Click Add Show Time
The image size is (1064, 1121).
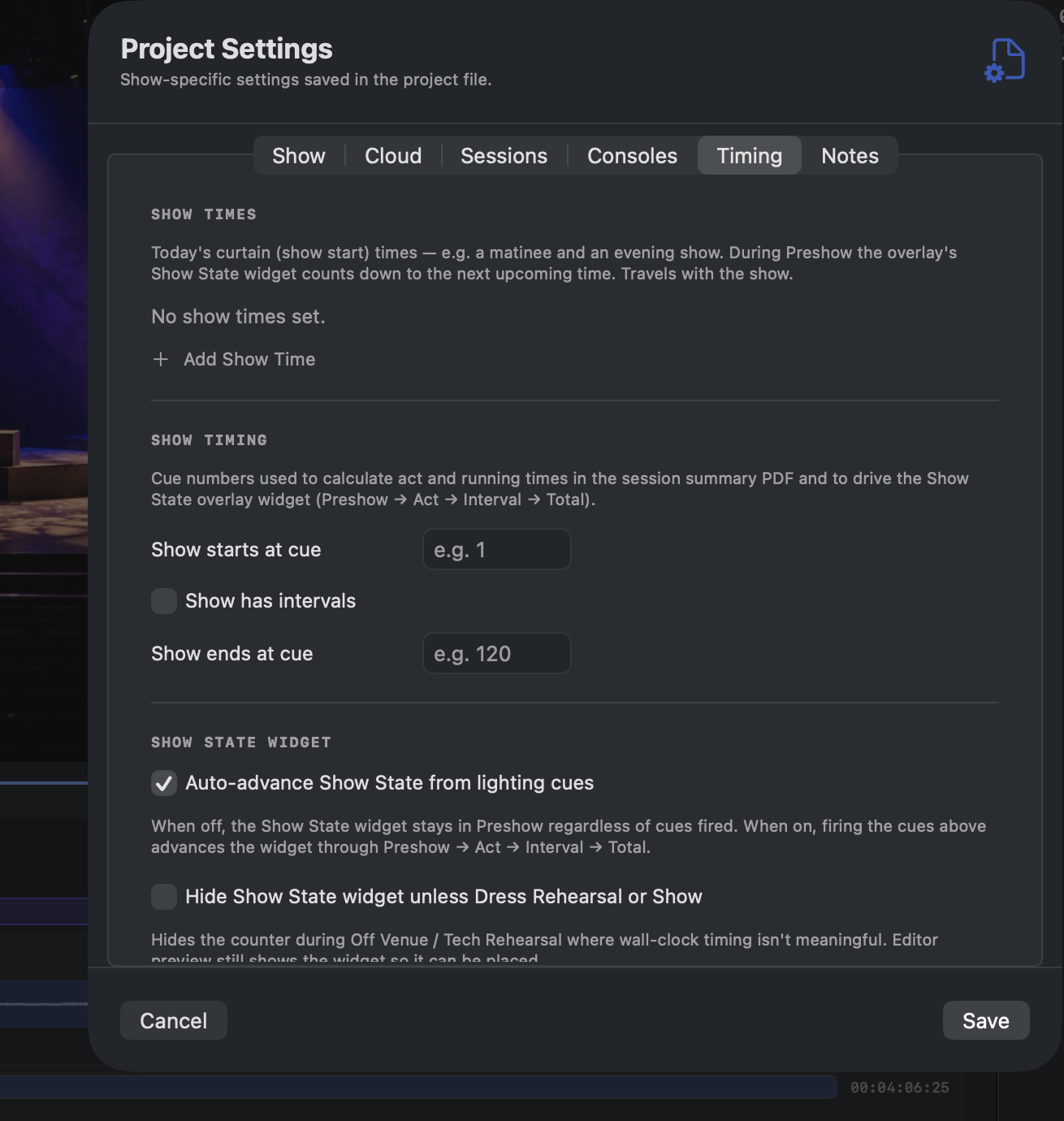click(234, 359)
